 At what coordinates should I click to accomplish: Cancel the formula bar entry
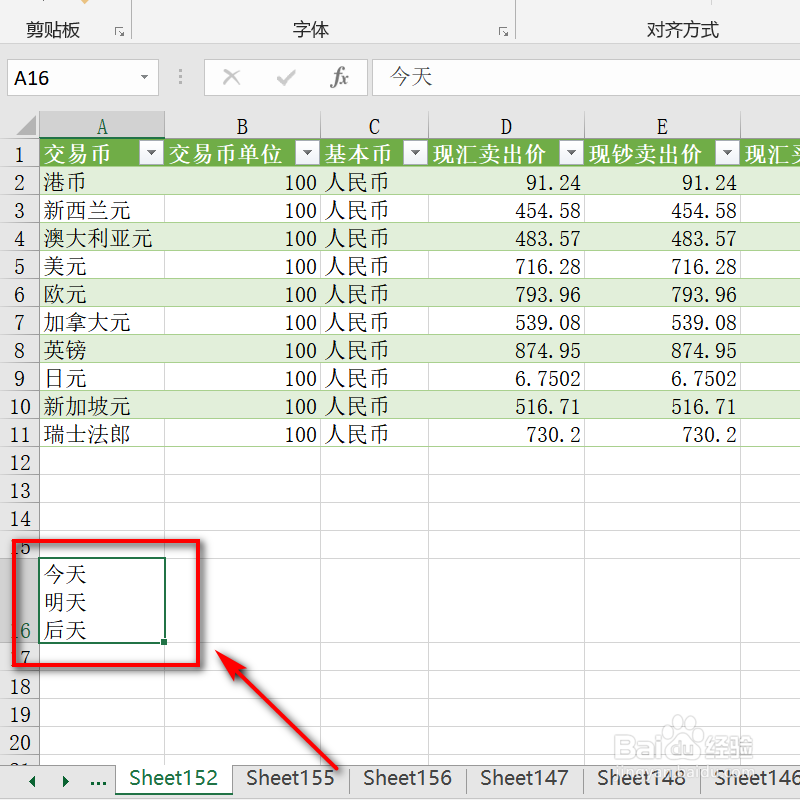tap(232, 78)
